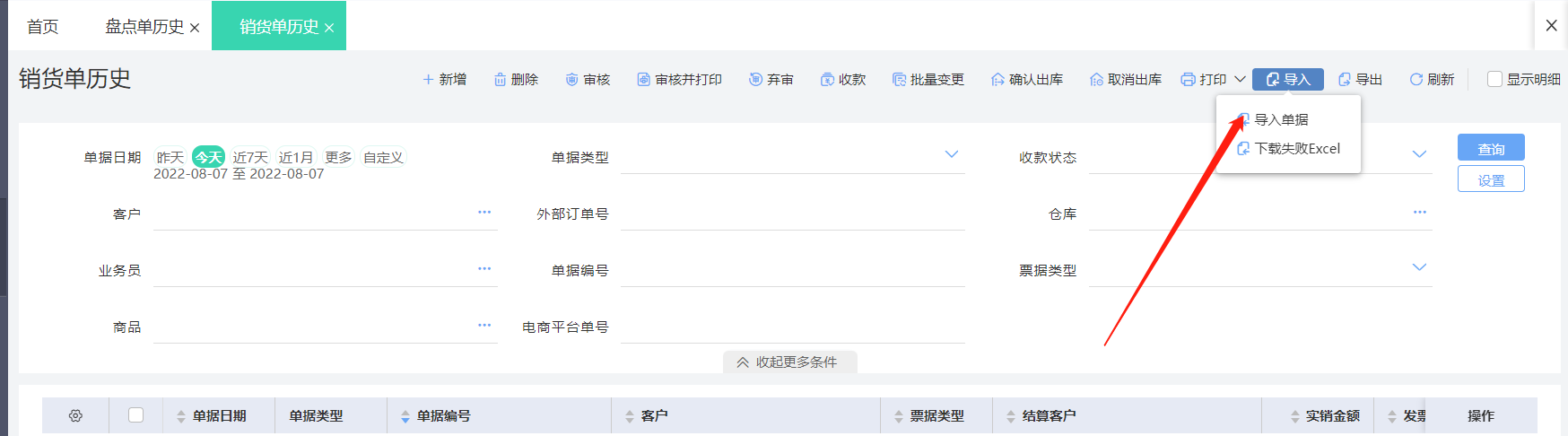Click the 收款 payment icon

827,80
